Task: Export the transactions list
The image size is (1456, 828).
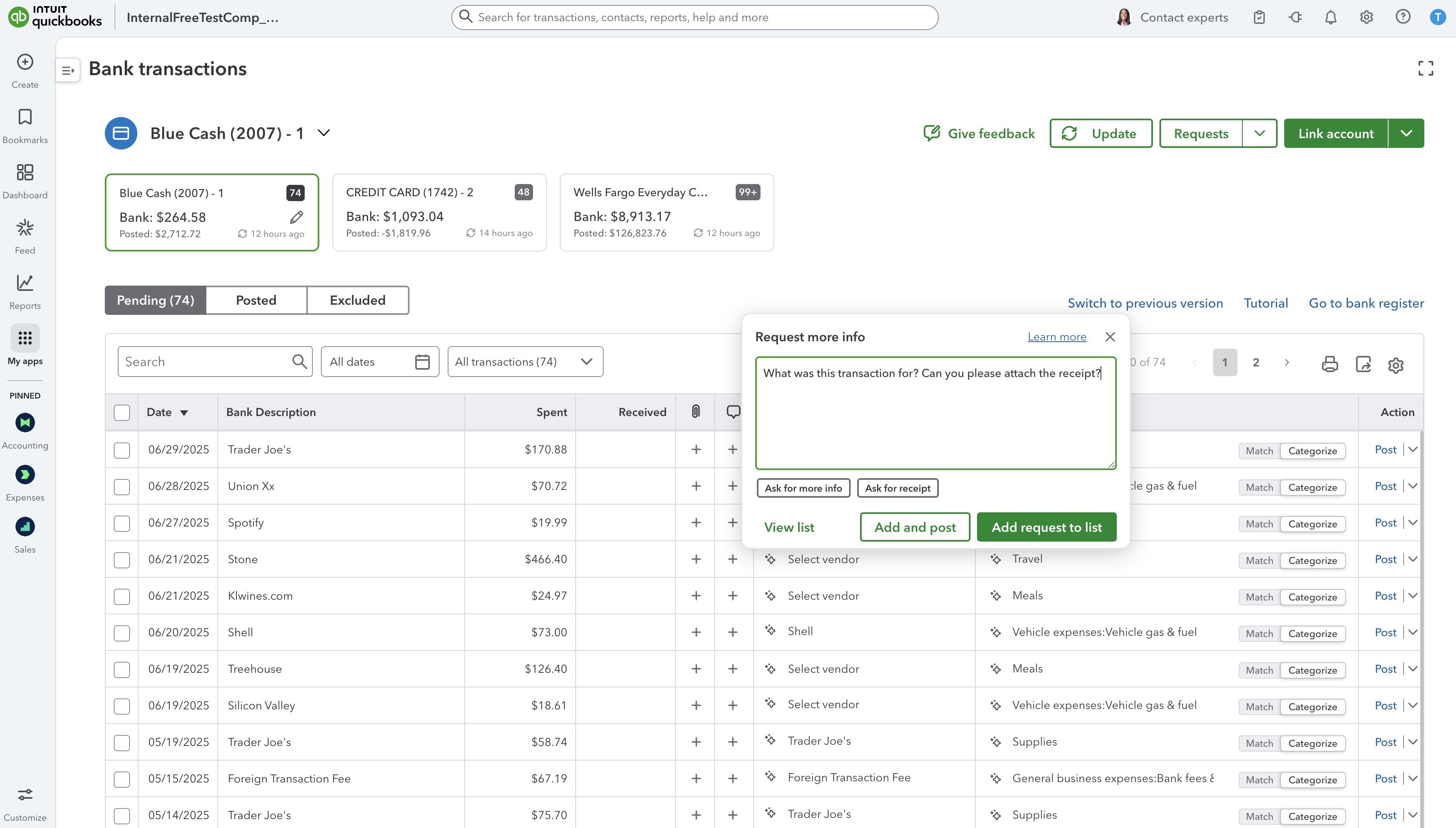Action: pos(1363,364)
